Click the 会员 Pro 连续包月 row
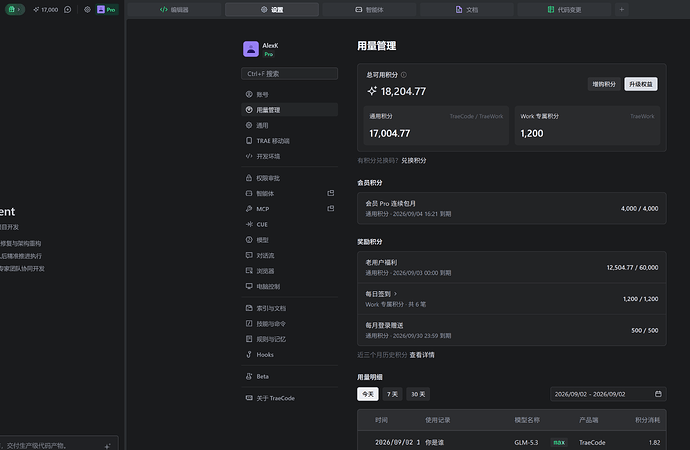Image resolution: width=690 pixels, height=450 pixels. tap(512, 208)
